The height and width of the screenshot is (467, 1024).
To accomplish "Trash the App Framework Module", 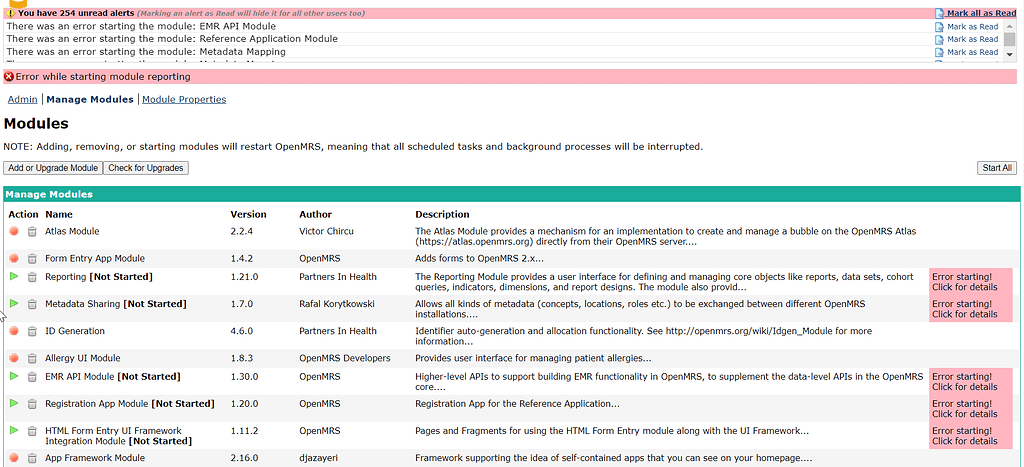I will pos(32,458).
